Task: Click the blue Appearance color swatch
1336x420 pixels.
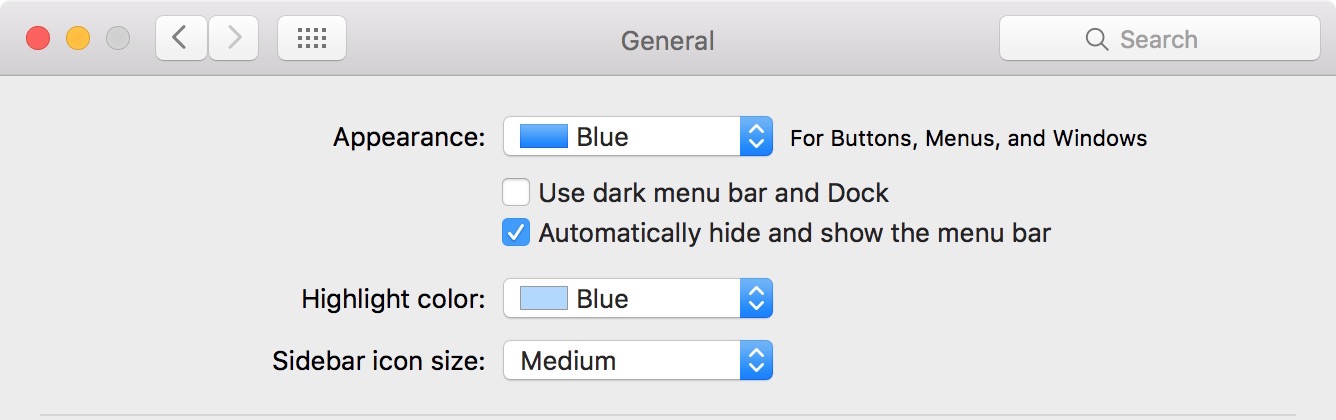Action: pos(544,137)
